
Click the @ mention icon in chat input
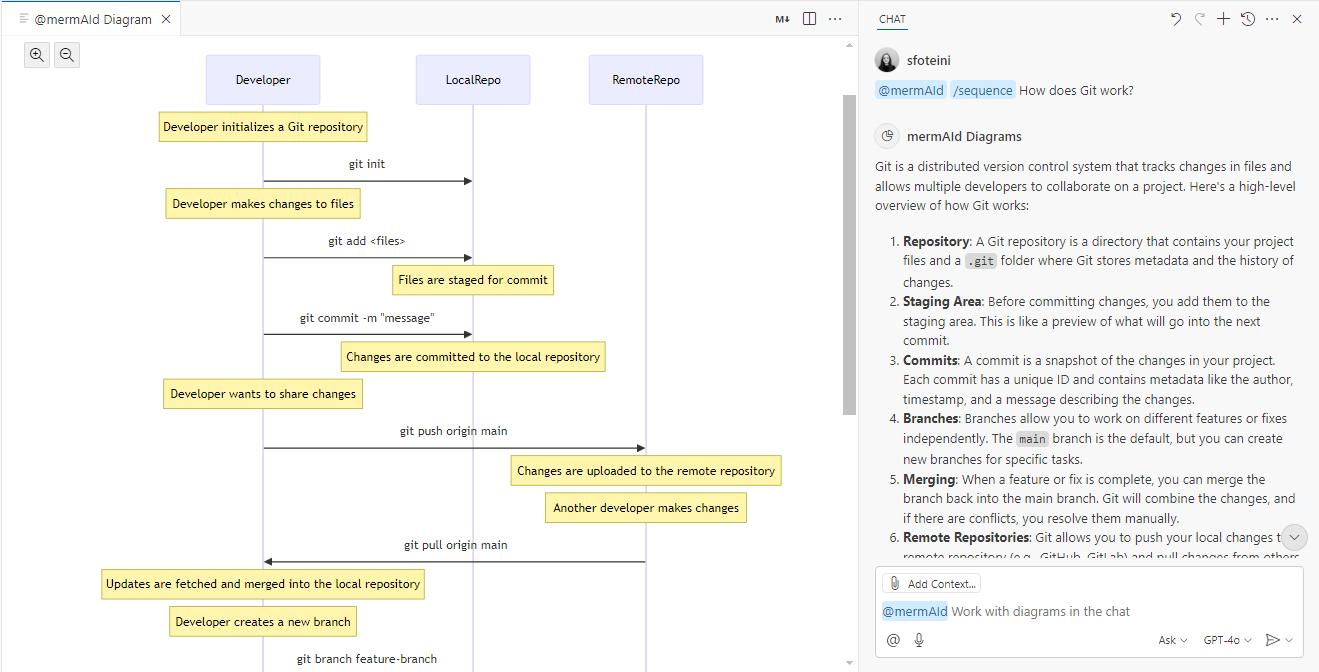(893, 640)
